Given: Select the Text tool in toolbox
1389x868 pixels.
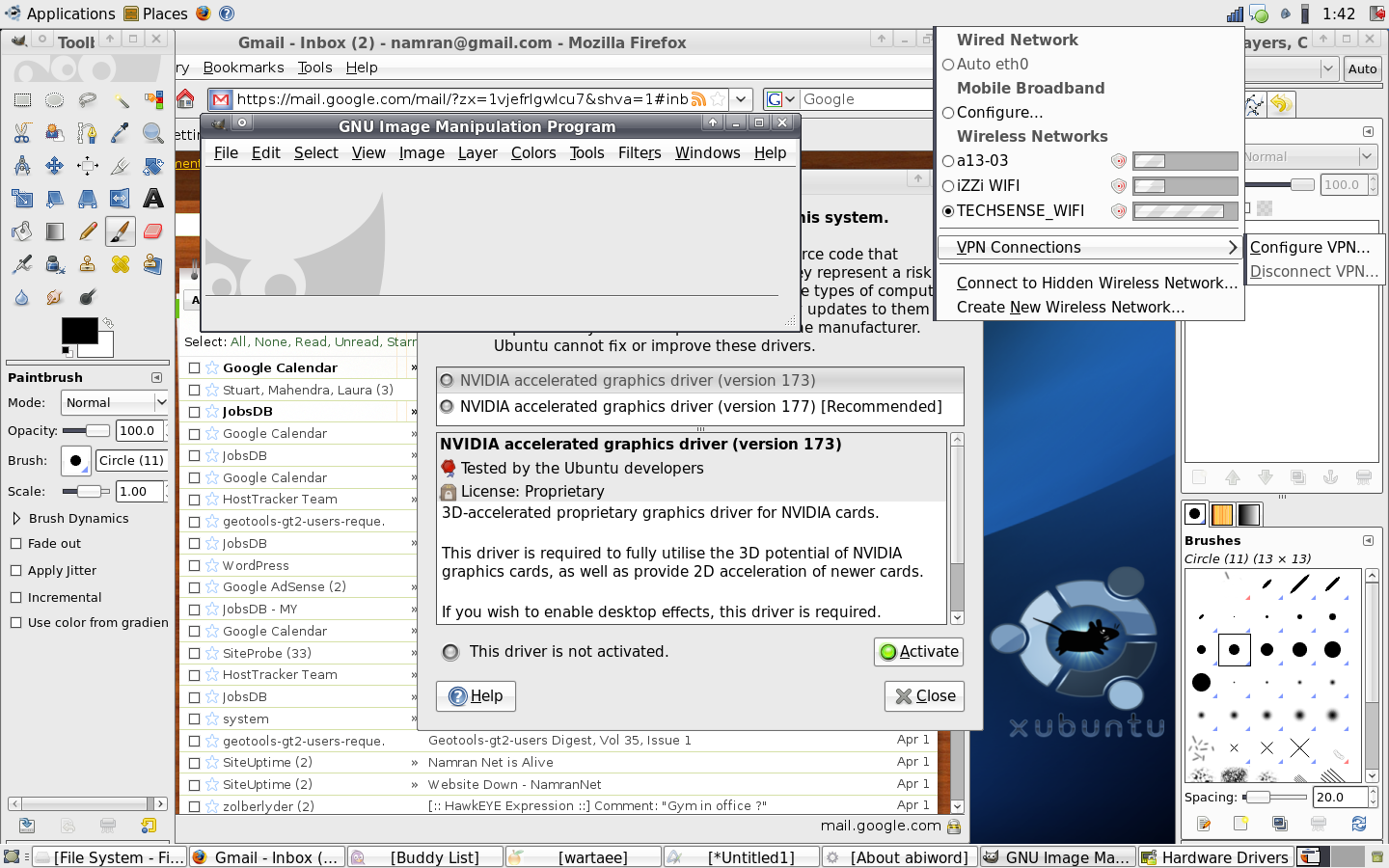Looking at the screenshot, I should pyautogui.click(x=152, y=199).
